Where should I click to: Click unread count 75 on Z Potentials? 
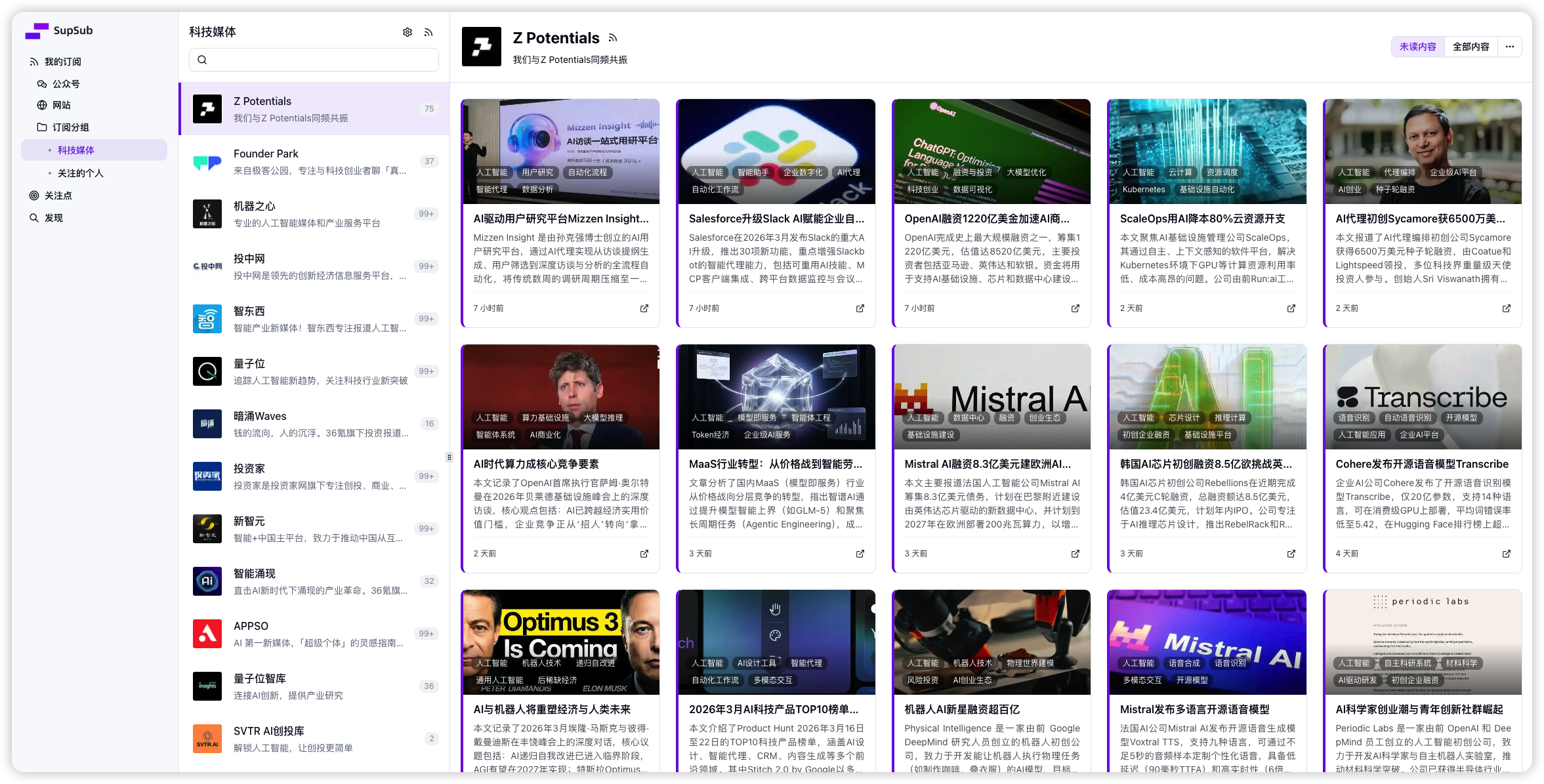coord(429,109)
